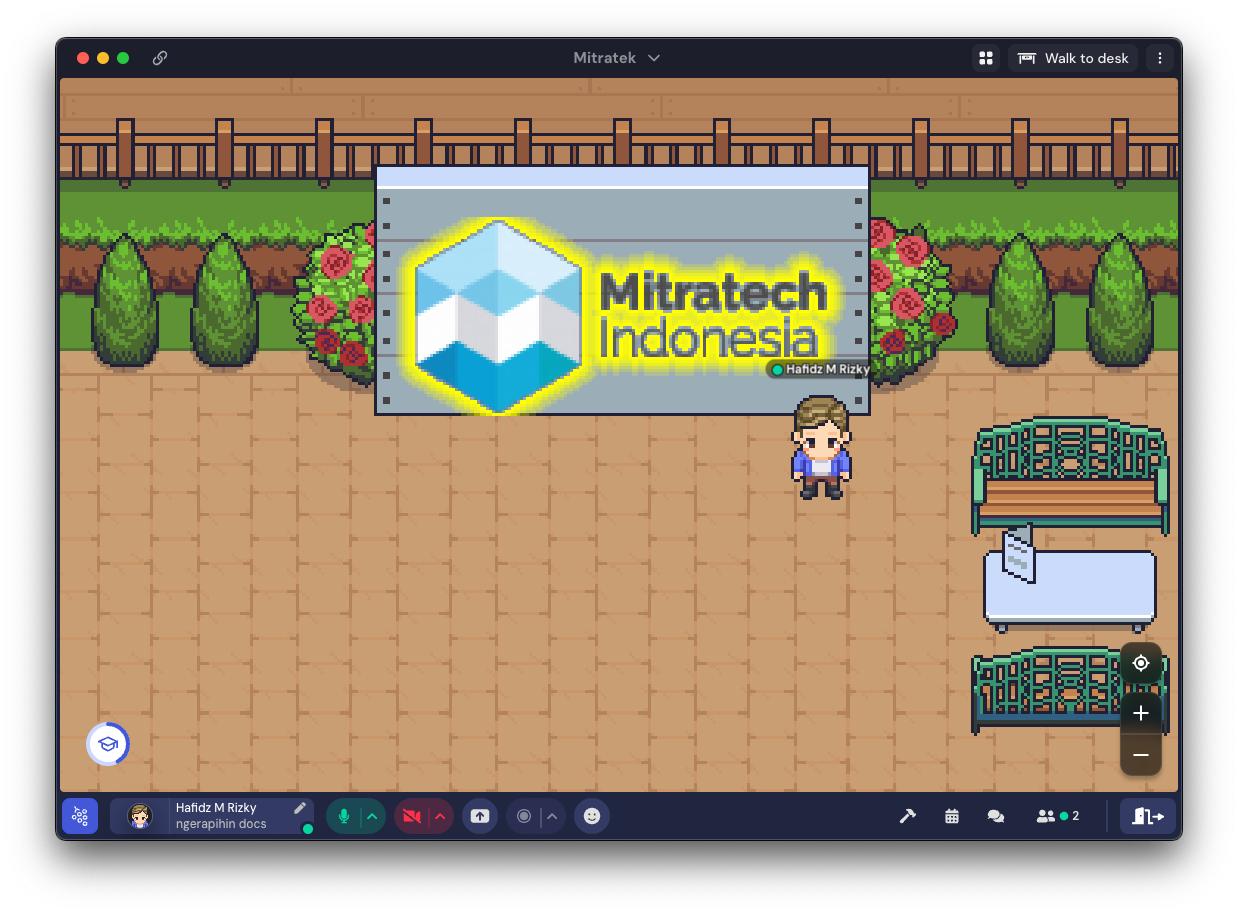Viewport: 1238px width, 914px height.
Task: Zoom out of the map
Action: pos(1141,755)
